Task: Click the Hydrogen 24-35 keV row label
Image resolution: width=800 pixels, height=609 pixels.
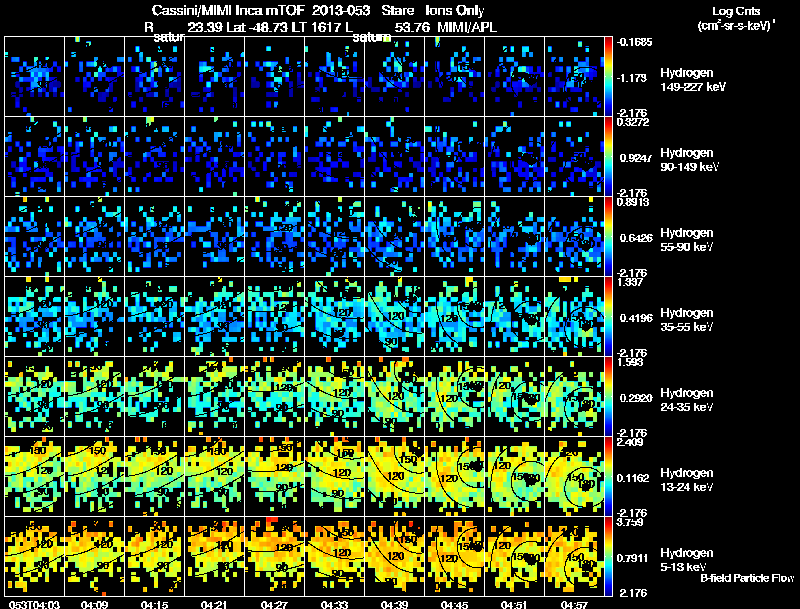Action: 687,400
